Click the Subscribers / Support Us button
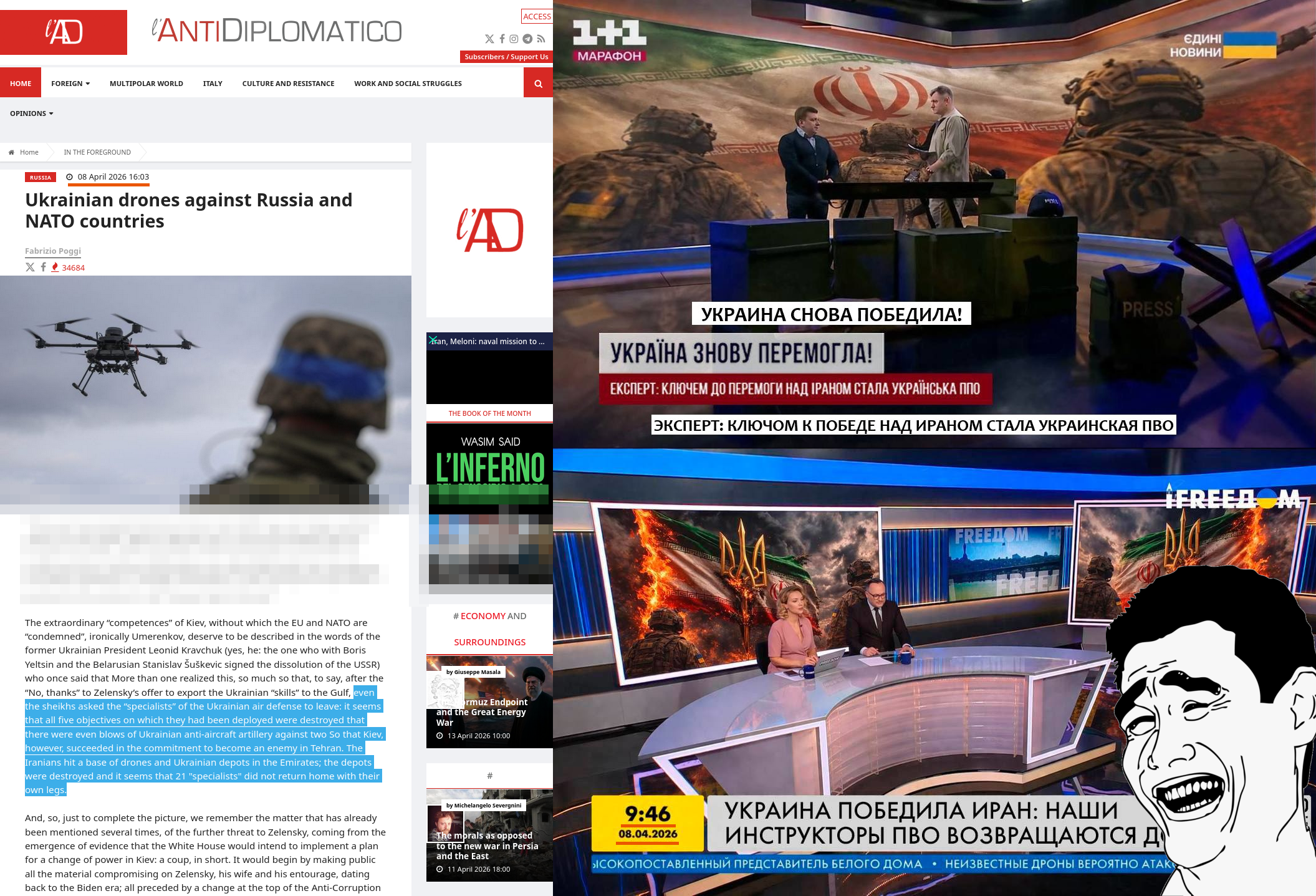The width and height of the screenshot is (1316, 896). tap(506, 57)
